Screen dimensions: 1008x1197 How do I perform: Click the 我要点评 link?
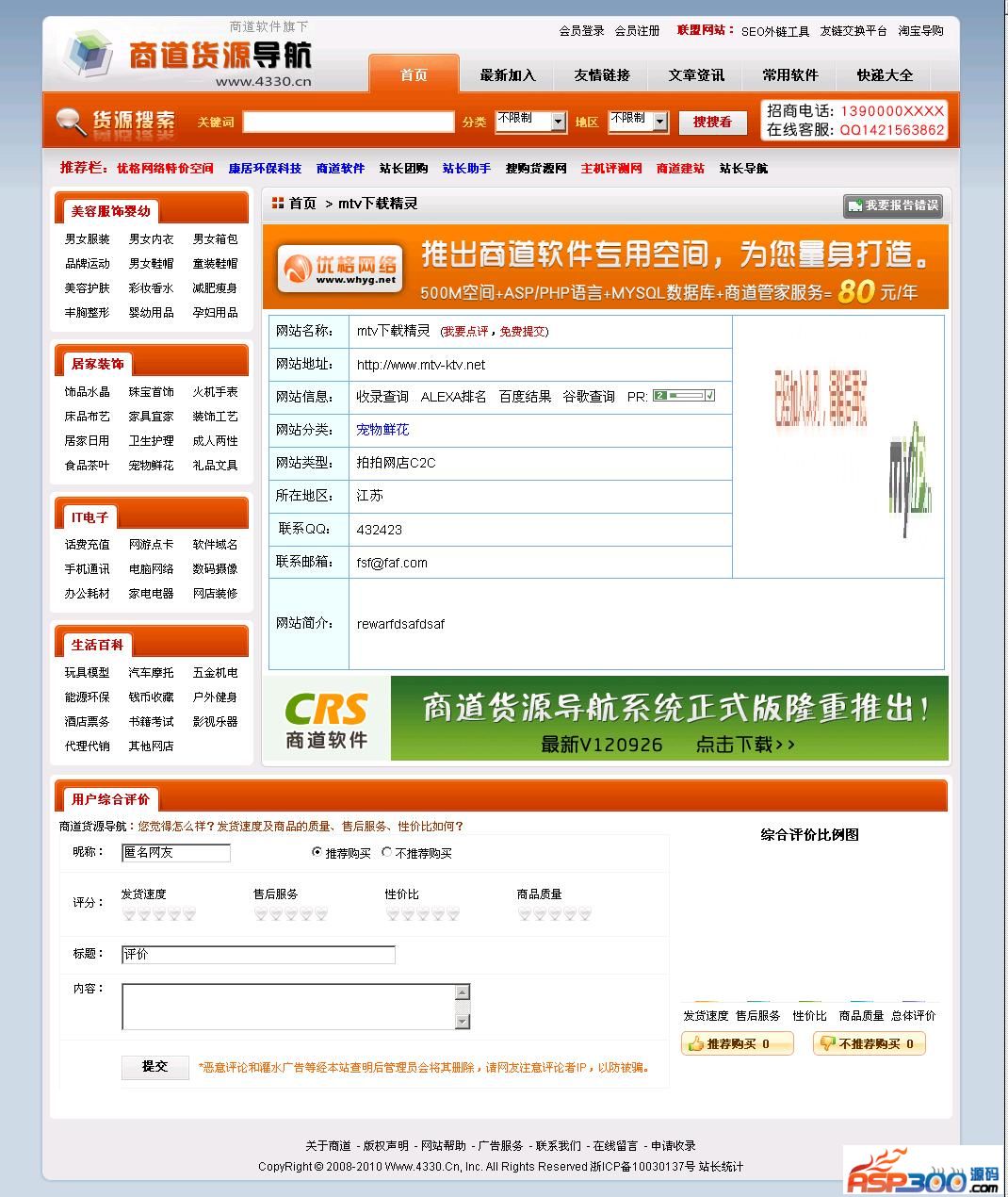coord(465,332)
